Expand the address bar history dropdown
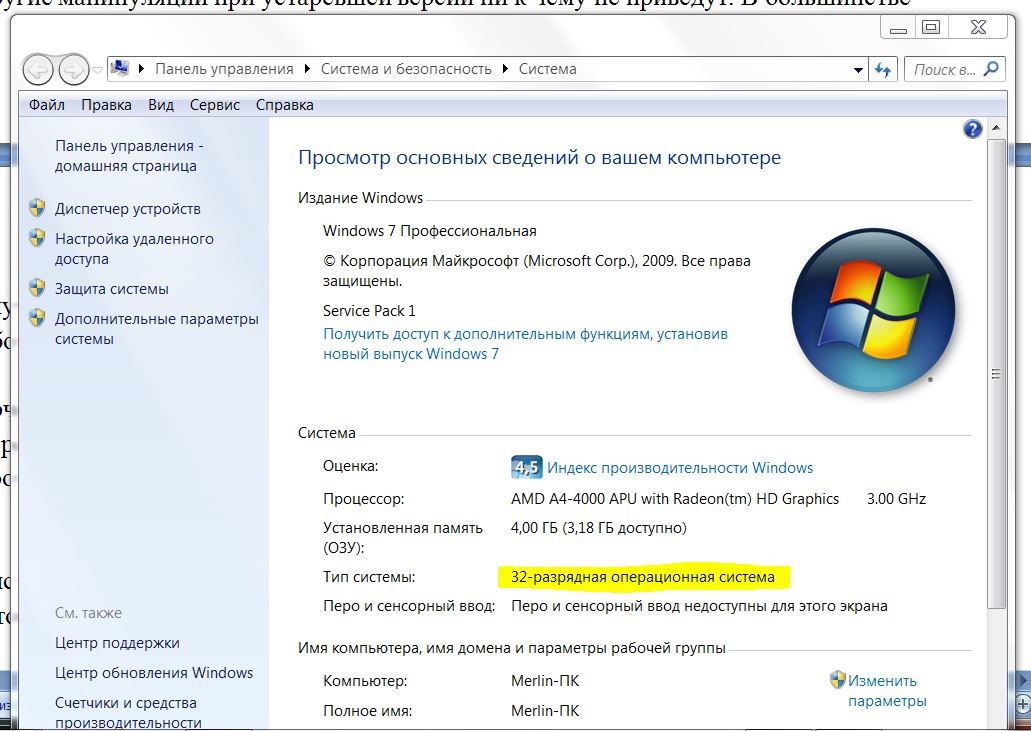This screenshot has height=731, width=1031. click(858, 70)
